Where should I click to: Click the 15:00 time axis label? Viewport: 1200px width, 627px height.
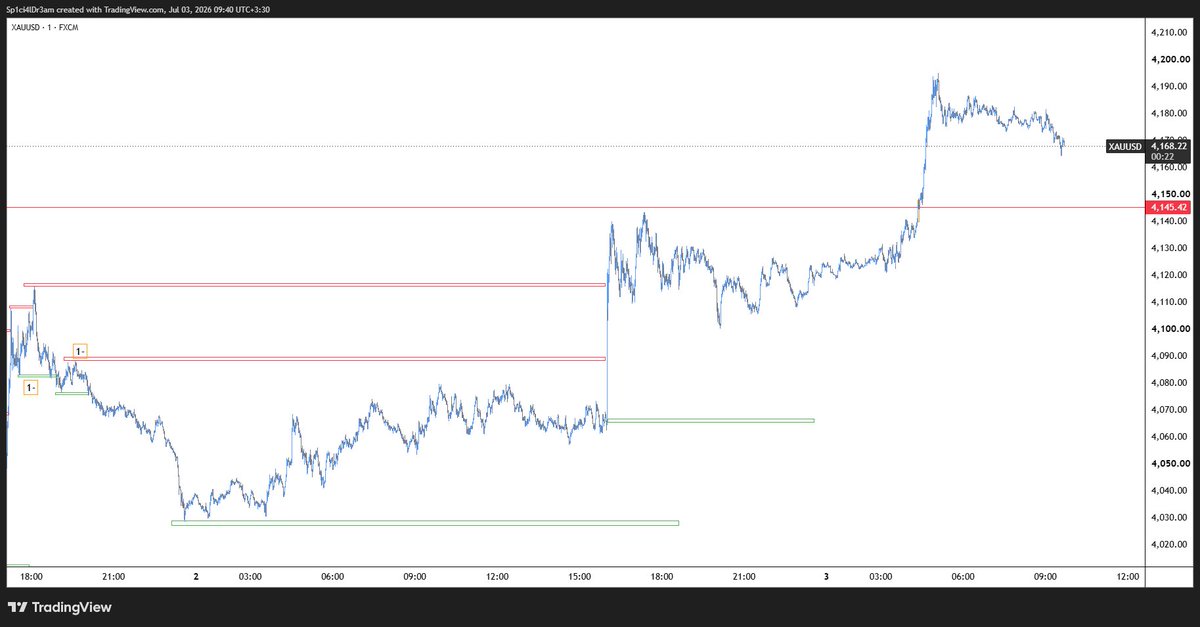[x=579, y=577]
